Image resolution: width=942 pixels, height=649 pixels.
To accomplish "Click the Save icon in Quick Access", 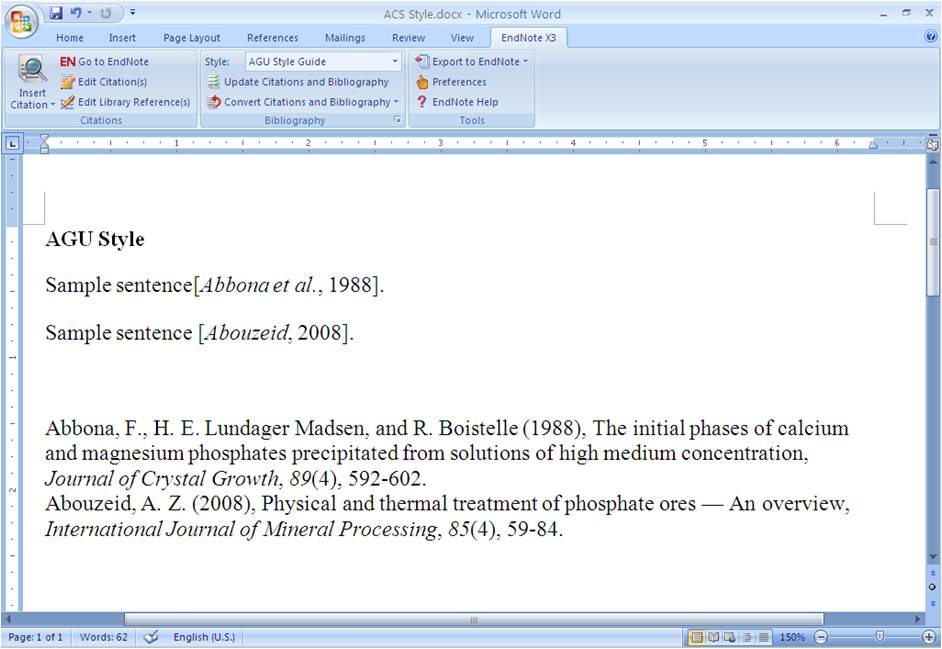I will click(56, 13).
